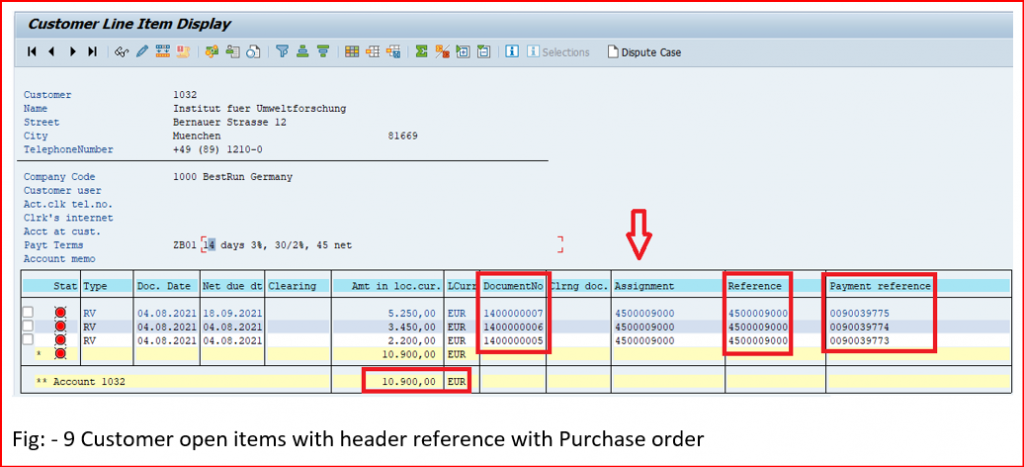The image size is (1024, 467).
Task: Tick the checkbox for document 1400000006
Action: tap(28, 327)
